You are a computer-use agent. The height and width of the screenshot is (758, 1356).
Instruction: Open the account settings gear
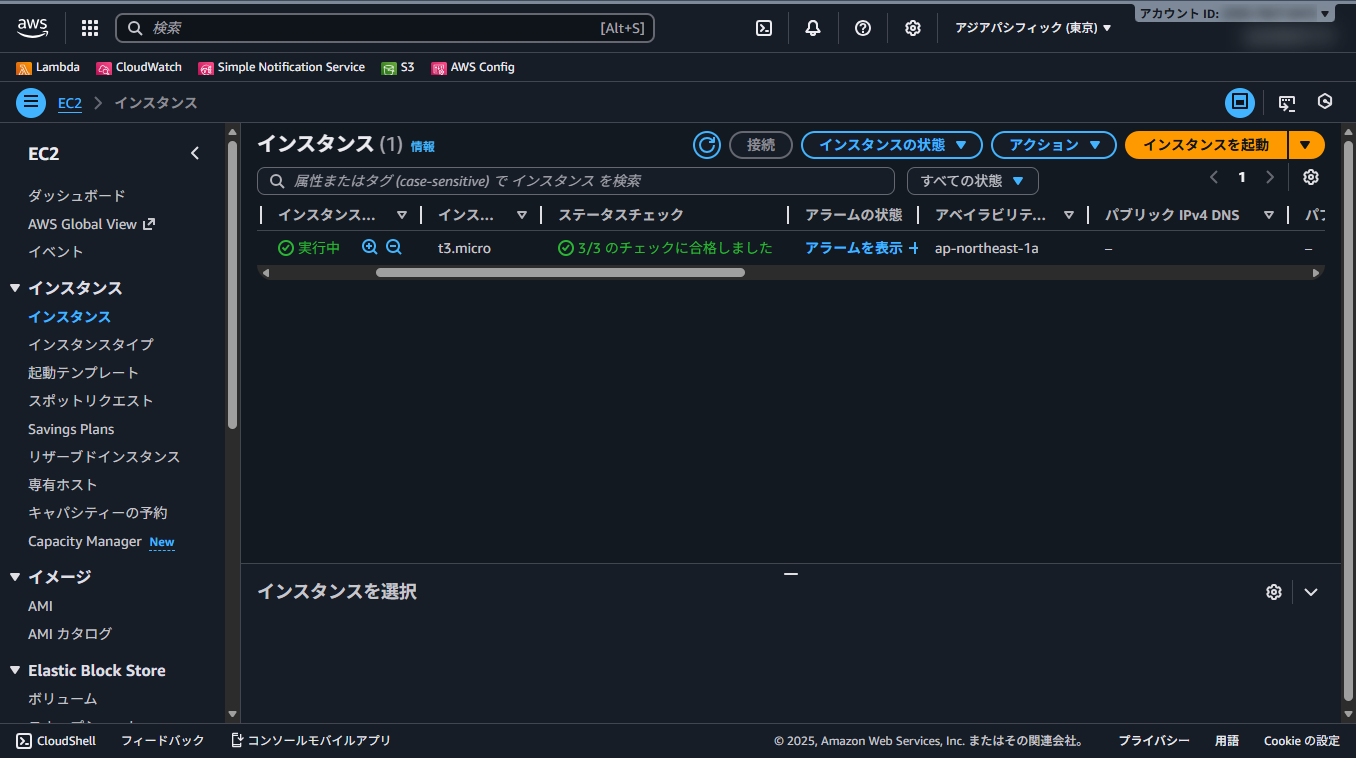(912, 27)
